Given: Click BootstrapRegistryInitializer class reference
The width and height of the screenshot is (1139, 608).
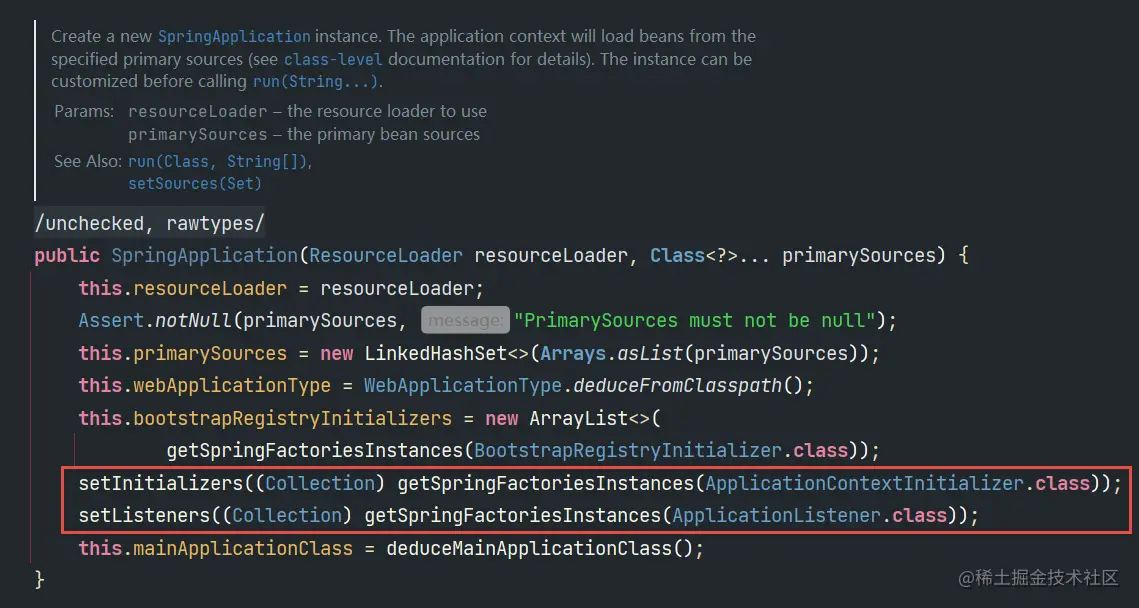Looking at the screenshot, I should click(628, 450).
